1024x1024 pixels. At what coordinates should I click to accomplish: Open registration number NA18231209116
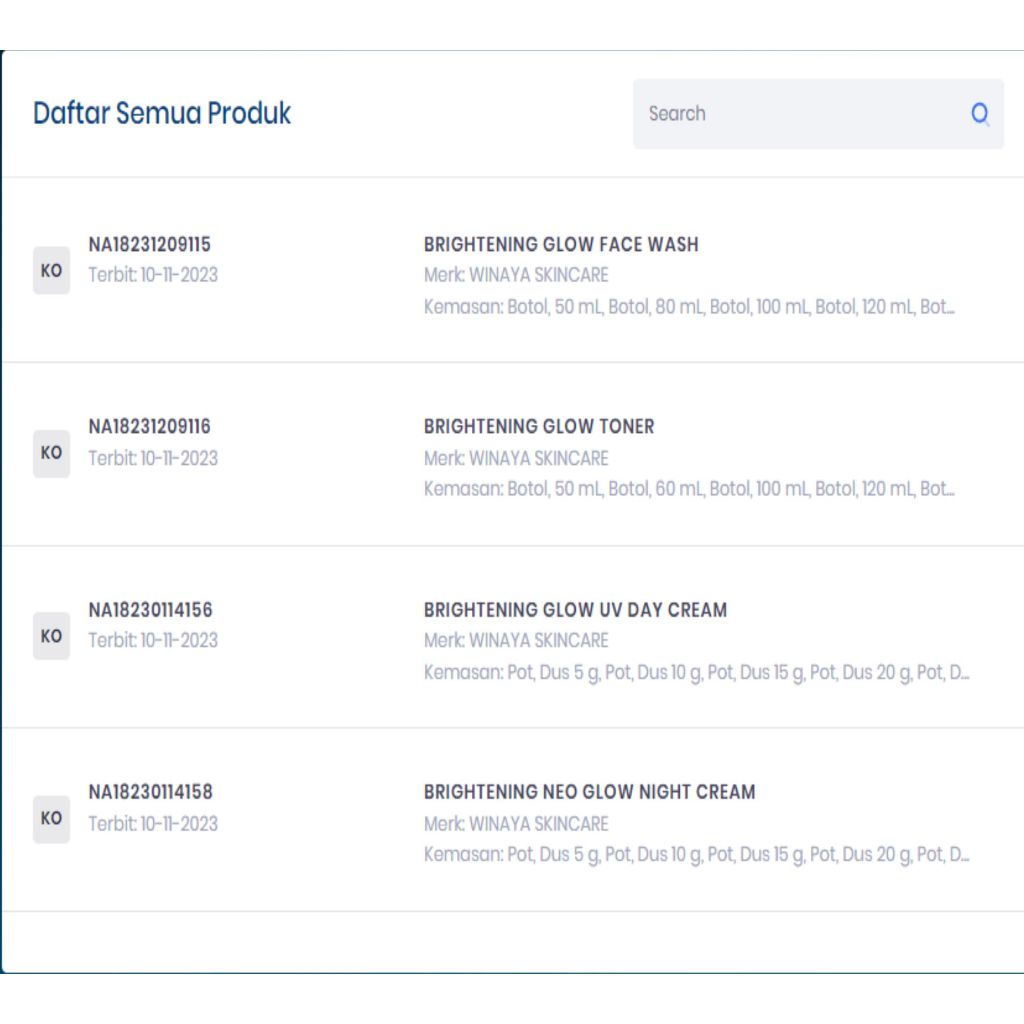click(x=150, y=426)
